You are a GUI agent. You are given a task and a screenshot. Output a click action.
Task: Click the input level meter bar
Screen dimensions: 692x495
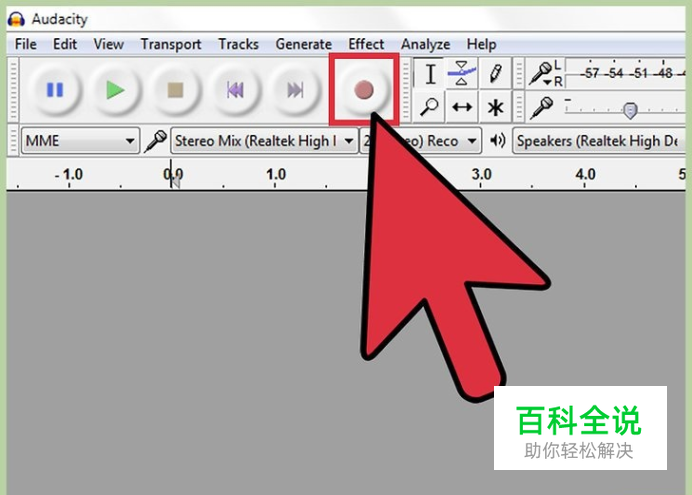pyautogui.click(x=626, y=73)
